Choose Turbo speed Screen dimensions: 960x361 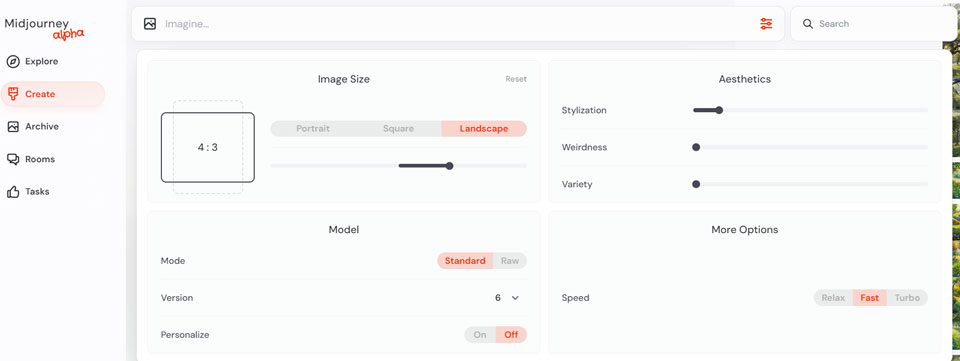(x=907, y=298)
